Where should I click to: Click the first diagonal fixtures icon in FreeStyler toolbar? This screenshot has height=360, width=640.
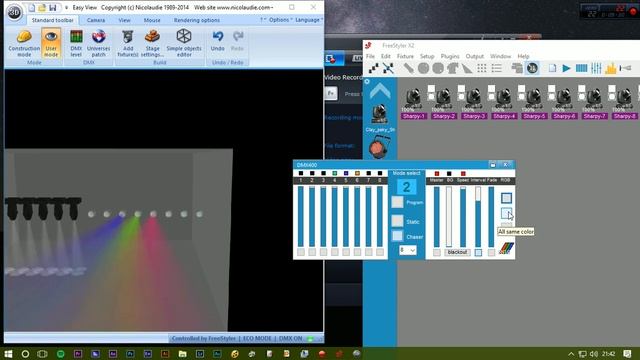coord(373,68)
